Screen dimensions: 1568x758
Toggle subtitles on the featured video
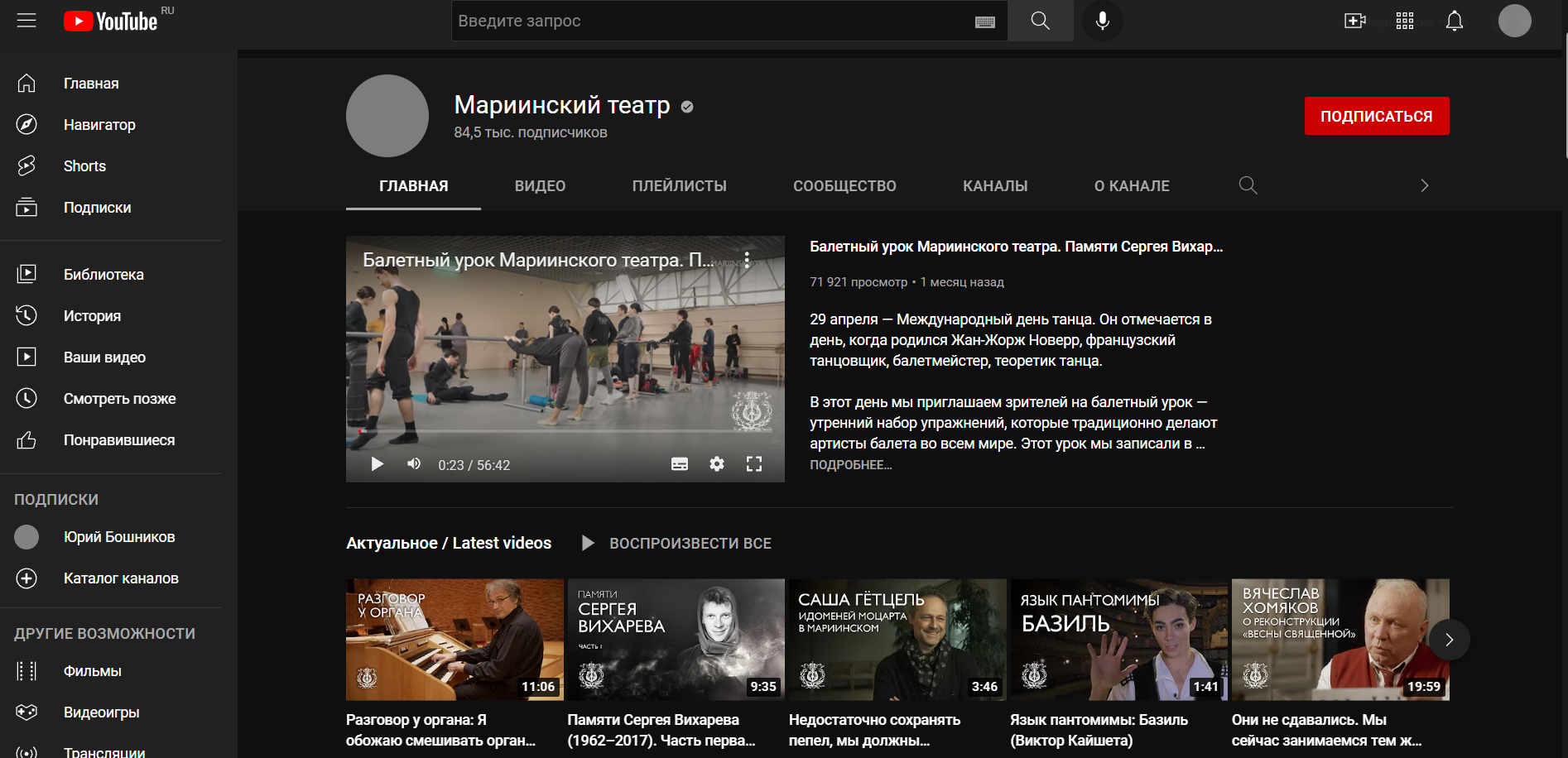[680, 464]
